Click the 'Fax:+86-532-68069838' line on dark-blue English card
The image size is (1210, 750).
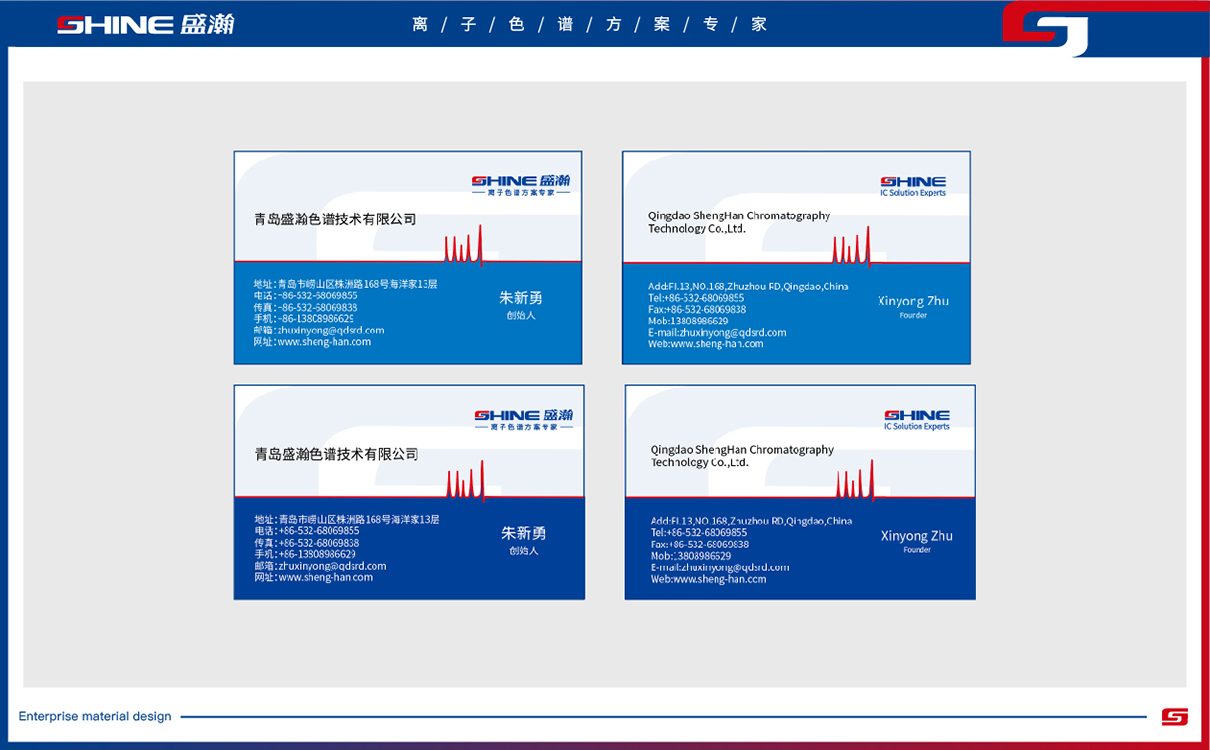tap(700, 544)
